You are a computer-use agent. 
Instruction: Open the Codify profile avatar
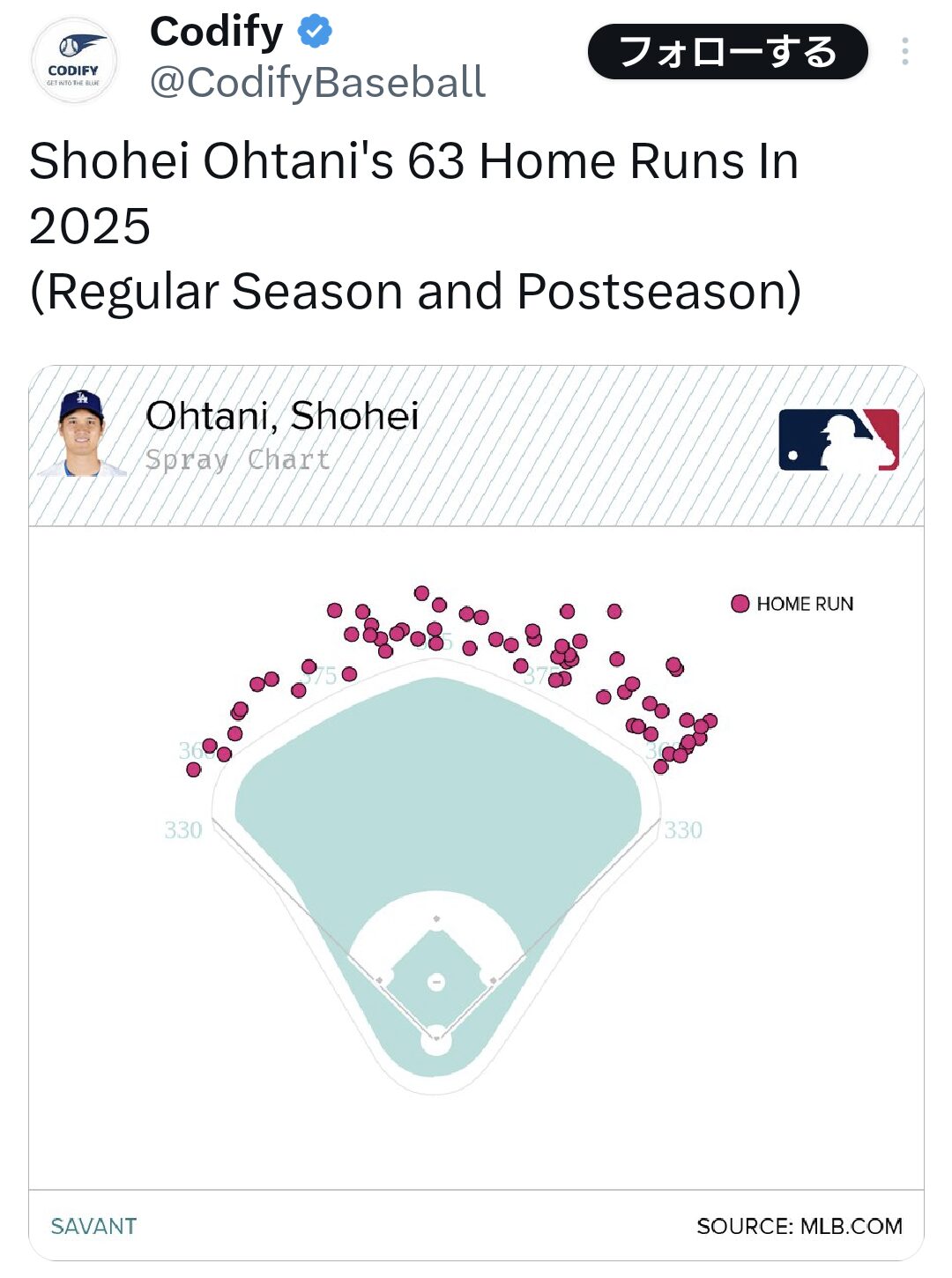(x=74, y=61)
